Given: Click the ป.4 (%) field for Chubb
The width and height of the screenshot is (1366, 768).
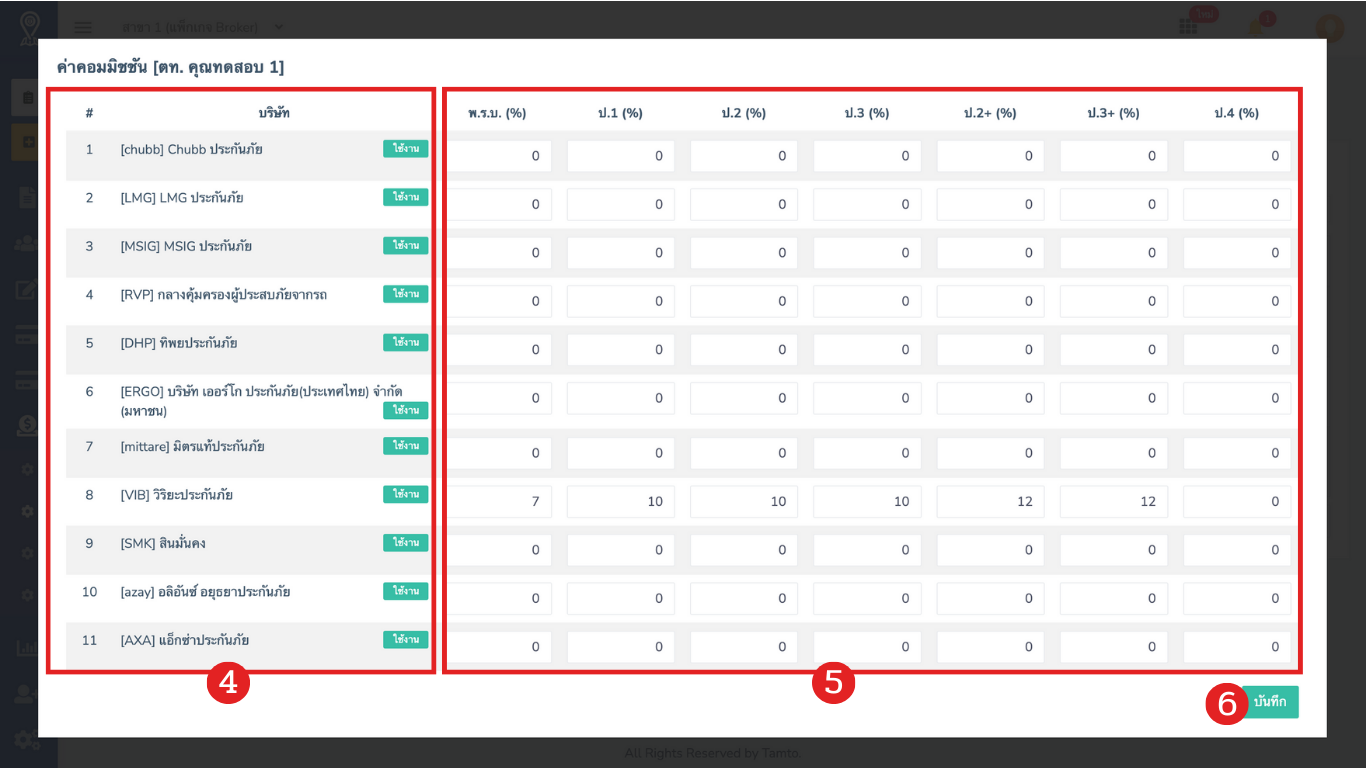Looking at the screenshot, I should tap(1237, 156).
